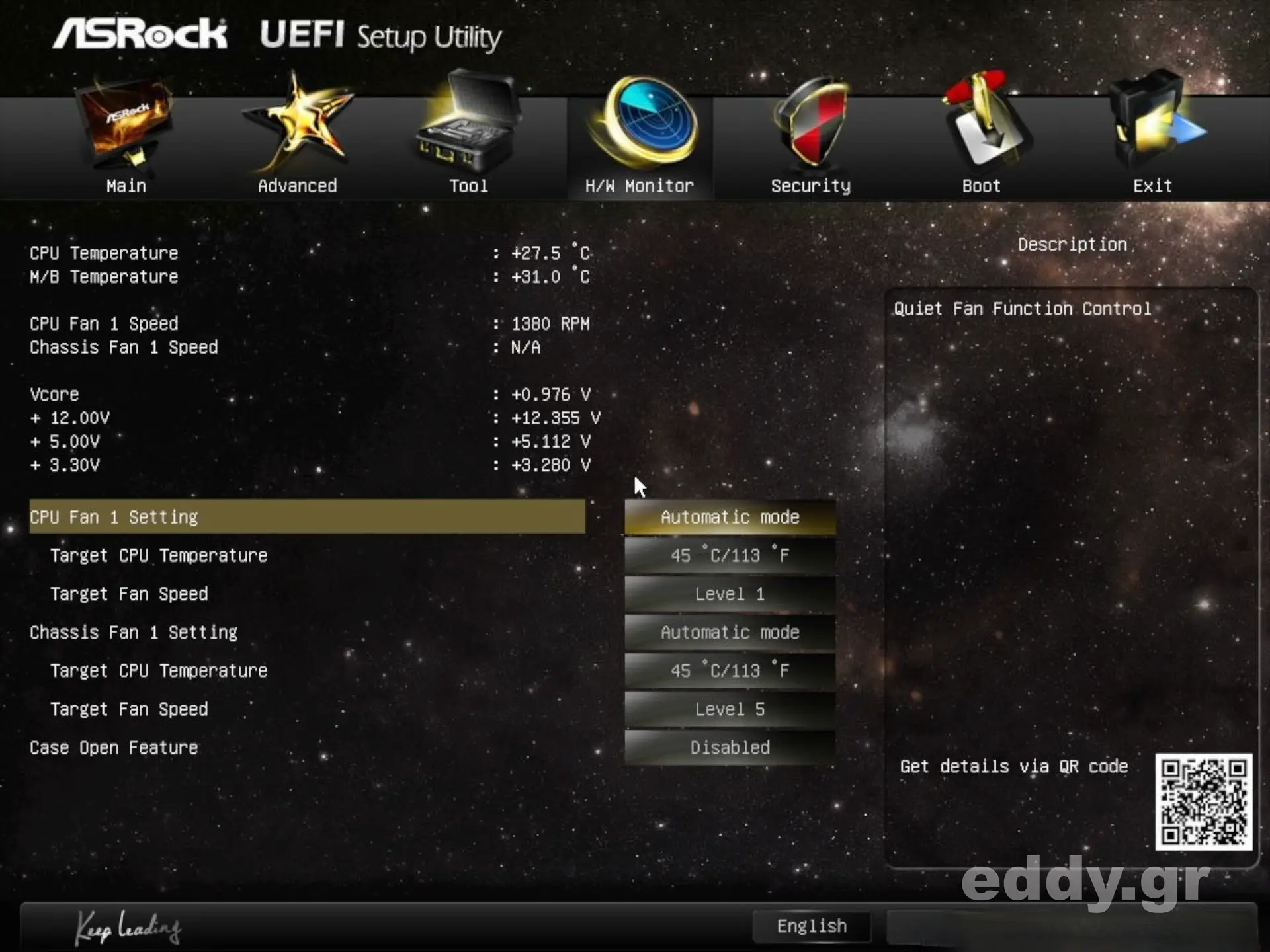Click the ASRock logo
The height and width of the screenshot is (952, 1270).
[140, 34]
